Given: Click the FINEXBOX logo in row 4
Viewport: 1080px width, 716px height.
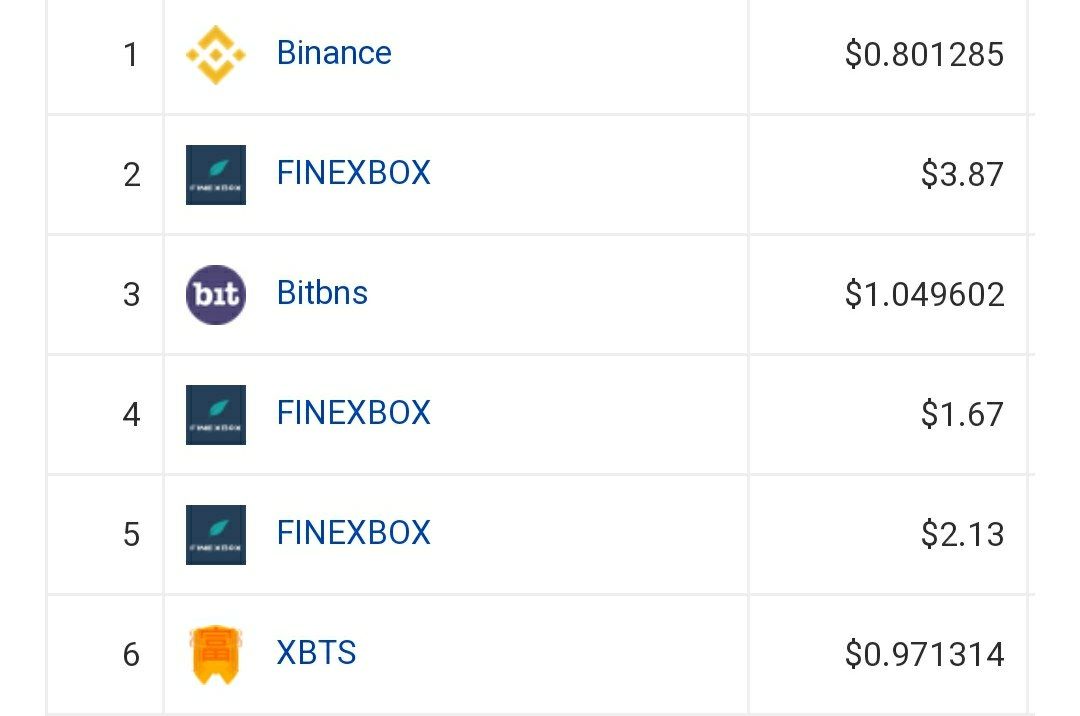Looking at the screenshot, I should pyautogui.click(x=215, y=414).
